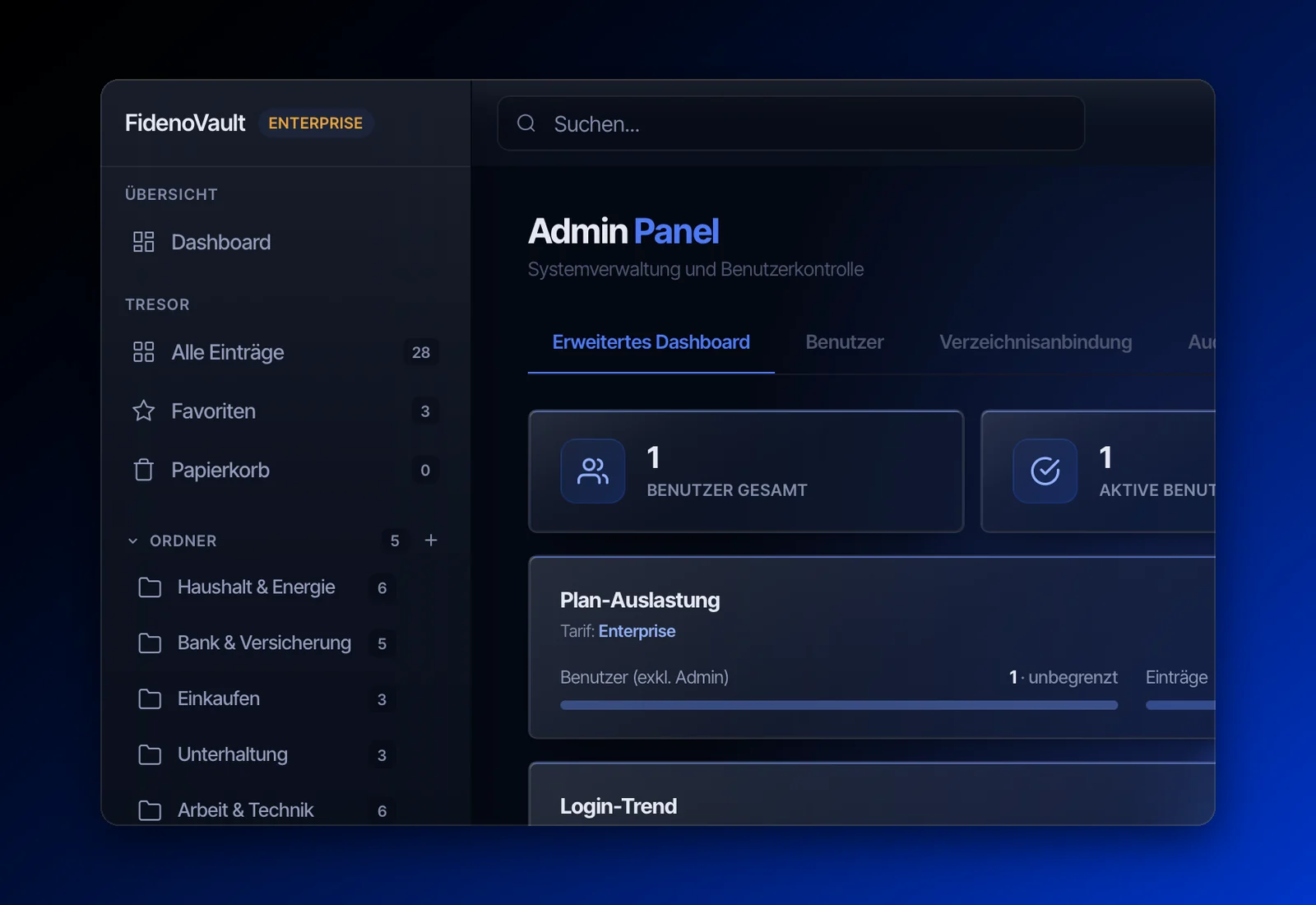The height and width of the screenshot is (905, 1316).
Task: Click the Benutzer (exkl. Admin) progress bar
Action: click(839, 705)
